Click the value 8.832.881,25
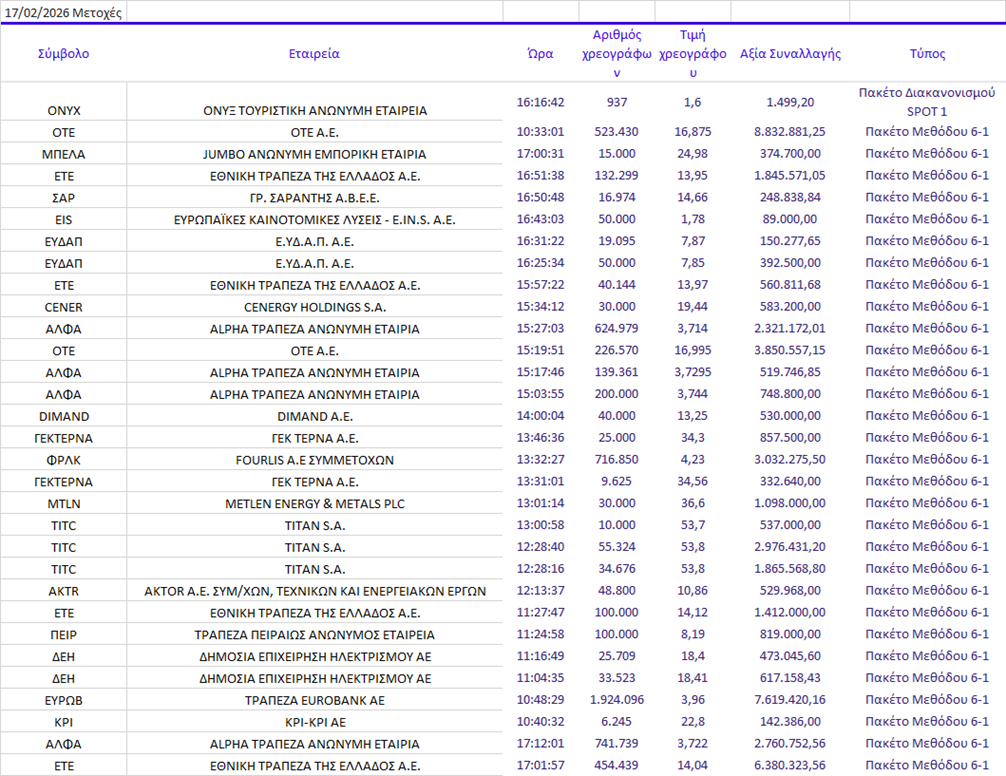The height and width of the screenshot is (776, 1006). [x=790, y=132]
